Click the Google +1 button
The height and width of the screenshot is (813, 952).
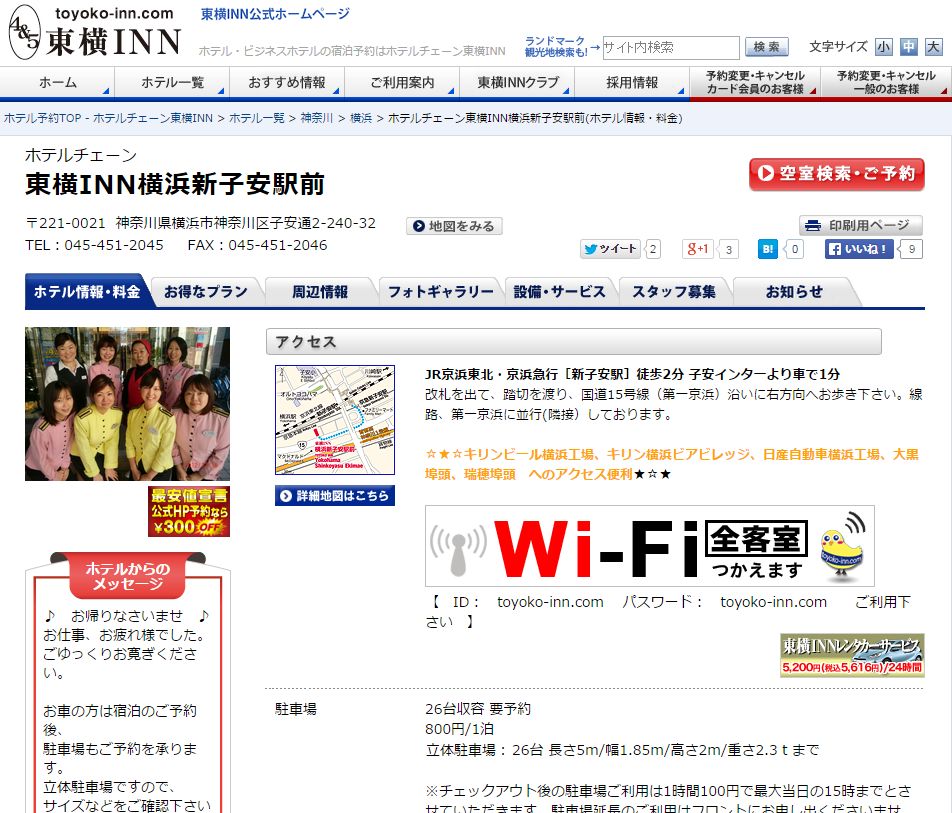point(698,249)
